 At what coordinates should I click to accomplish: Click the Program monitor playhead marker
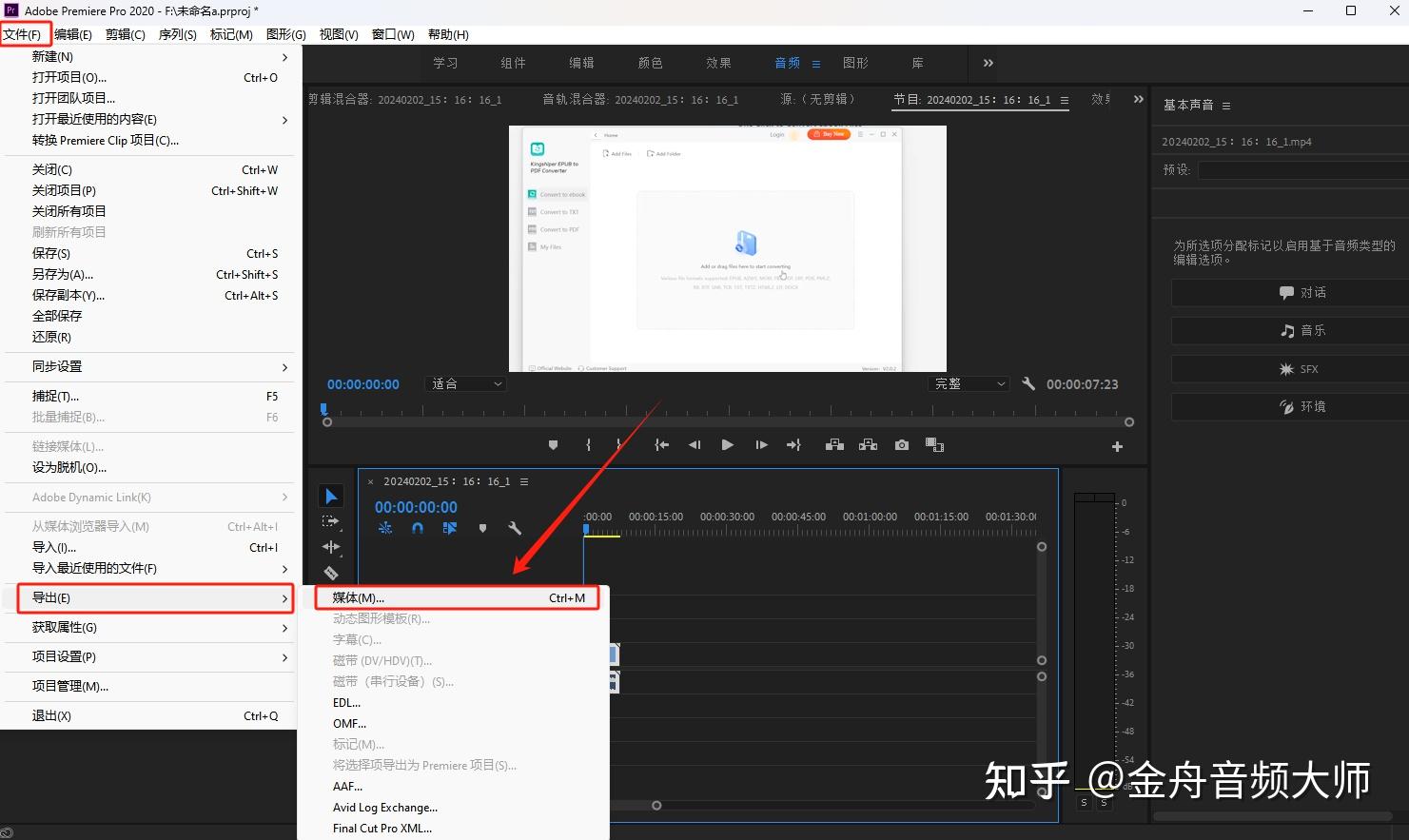coord(323,409)
